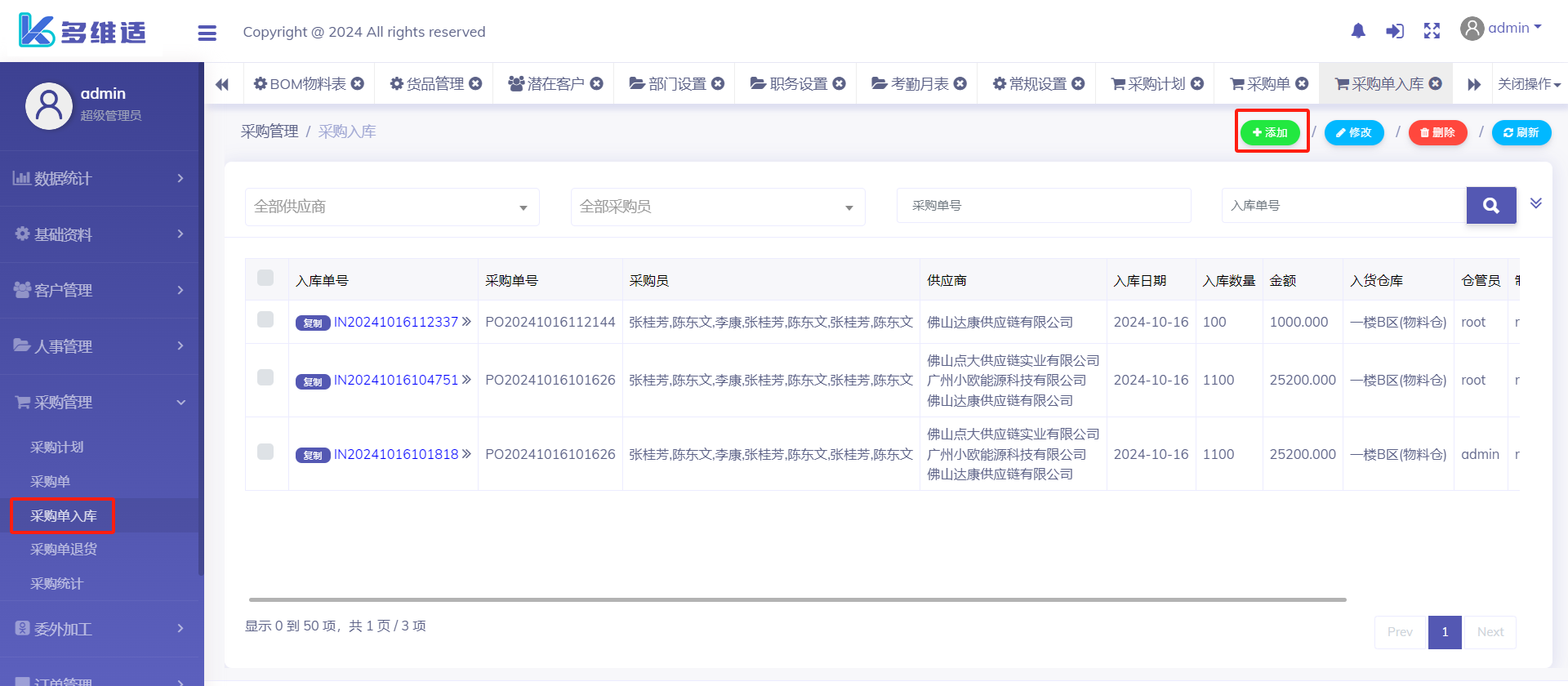
Task: Click the blue search magnifier button
Action: tap(1490, 206)
